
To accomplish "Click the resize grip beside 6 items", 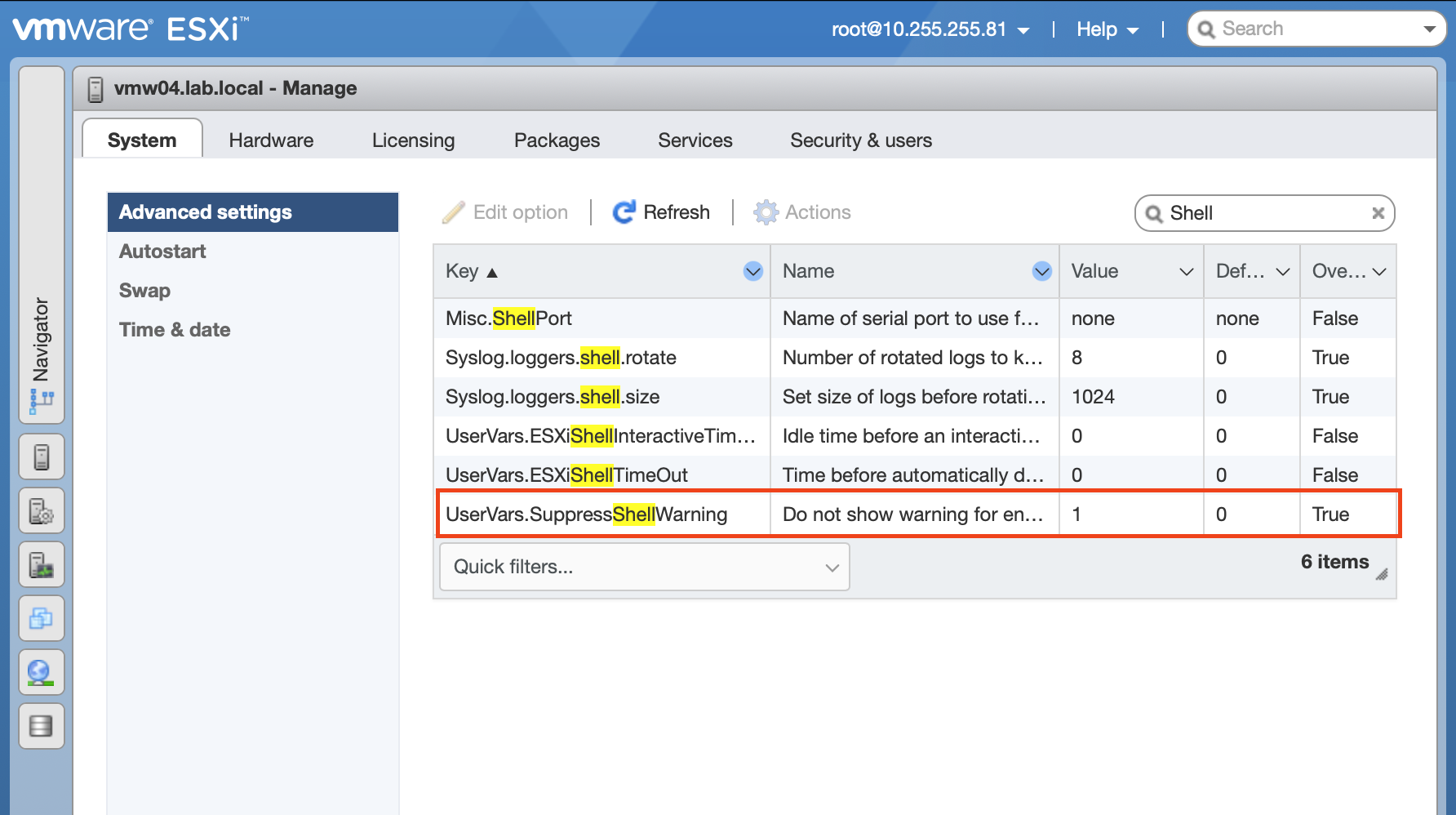I will (x=1382, y=574).
